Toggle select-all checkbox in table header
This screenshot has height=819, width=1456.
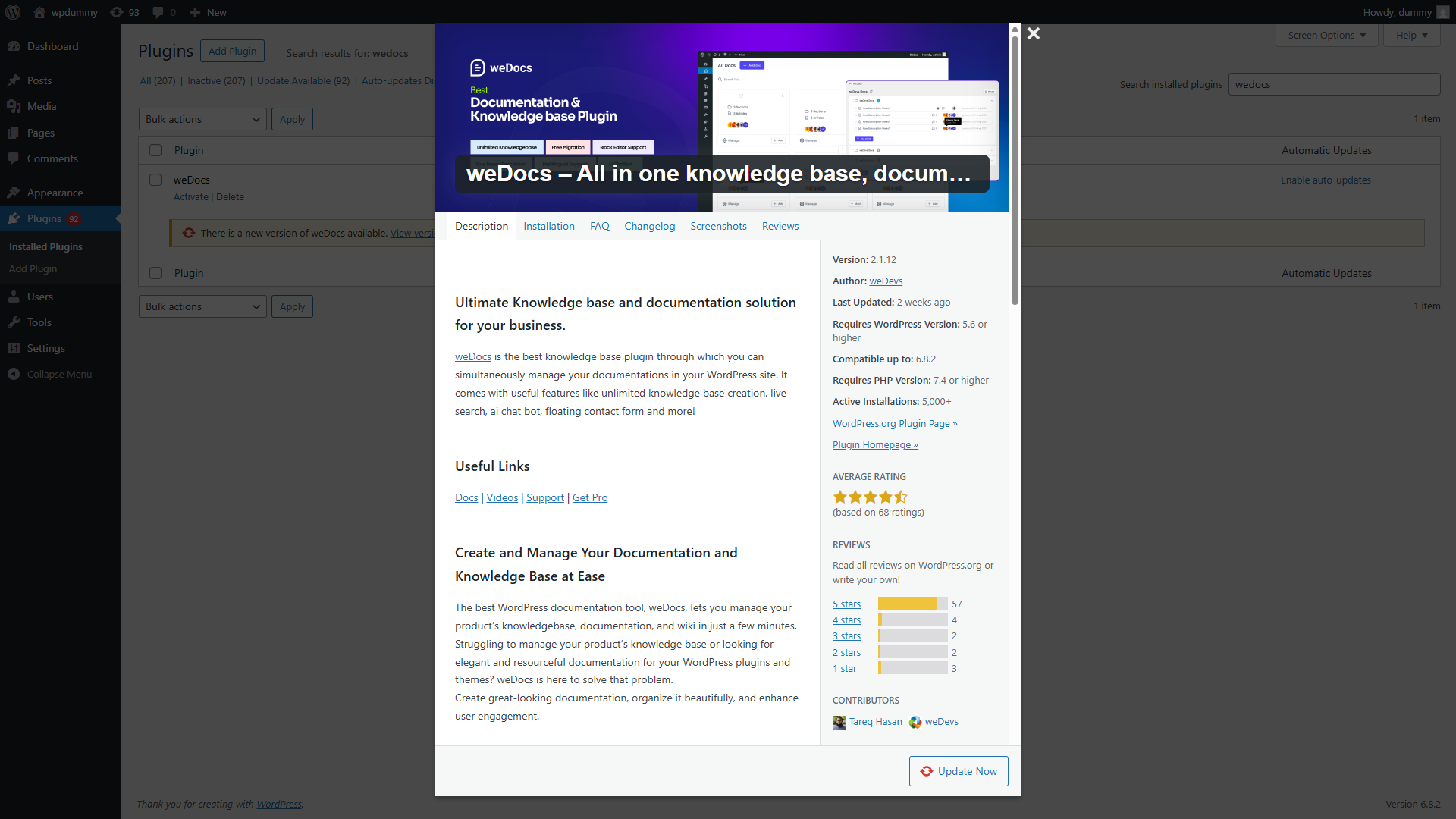[155, 150]
